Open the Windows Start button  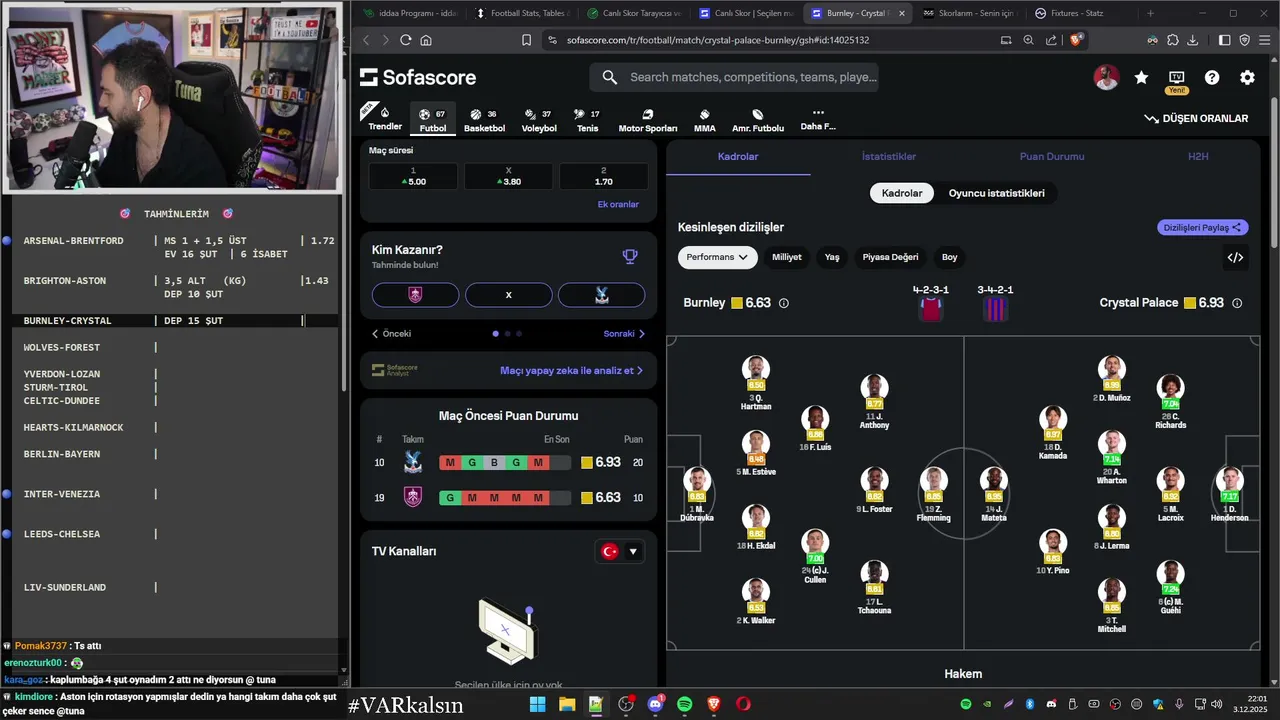(x=537, y=704)
